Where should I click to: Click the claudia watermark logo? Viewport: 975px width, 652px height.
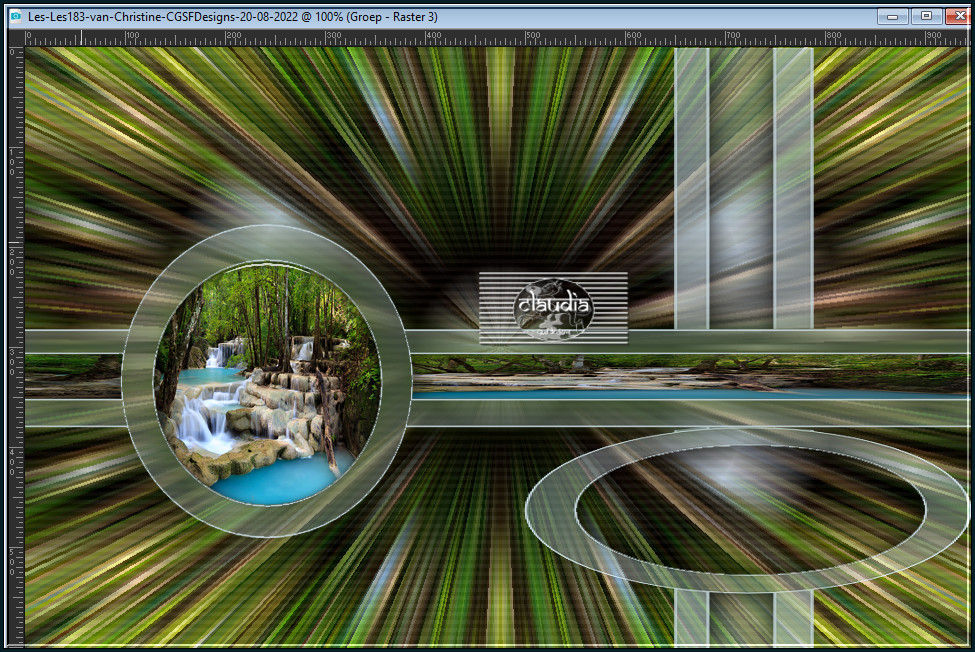click(553, 308)
